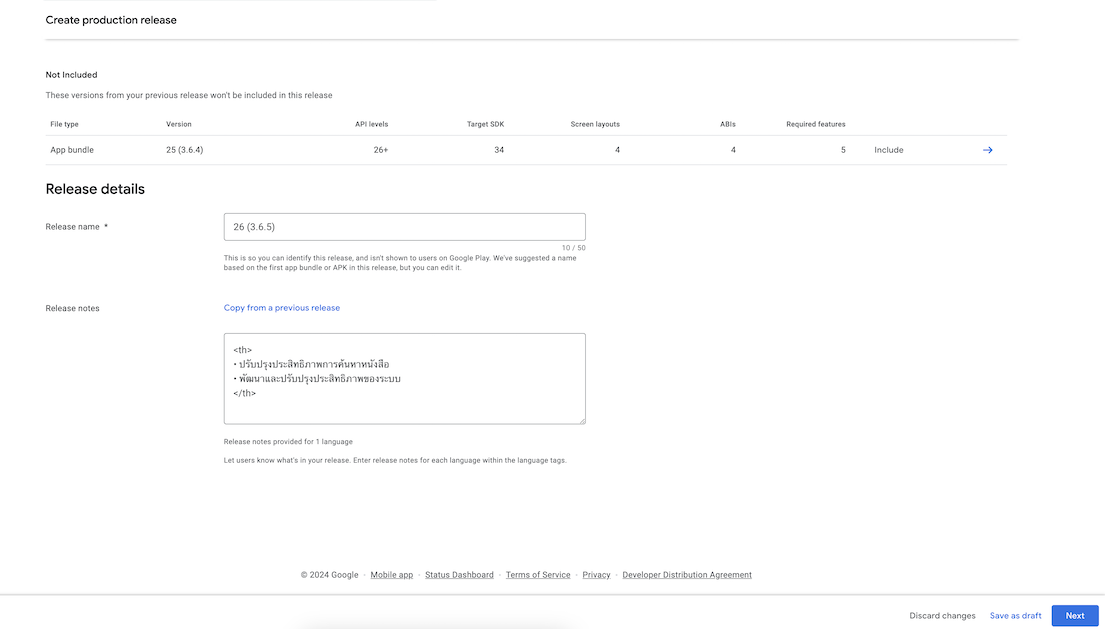Focus the Release name input field
Screen dimensions: 1105x629
(x=404, y=227)
